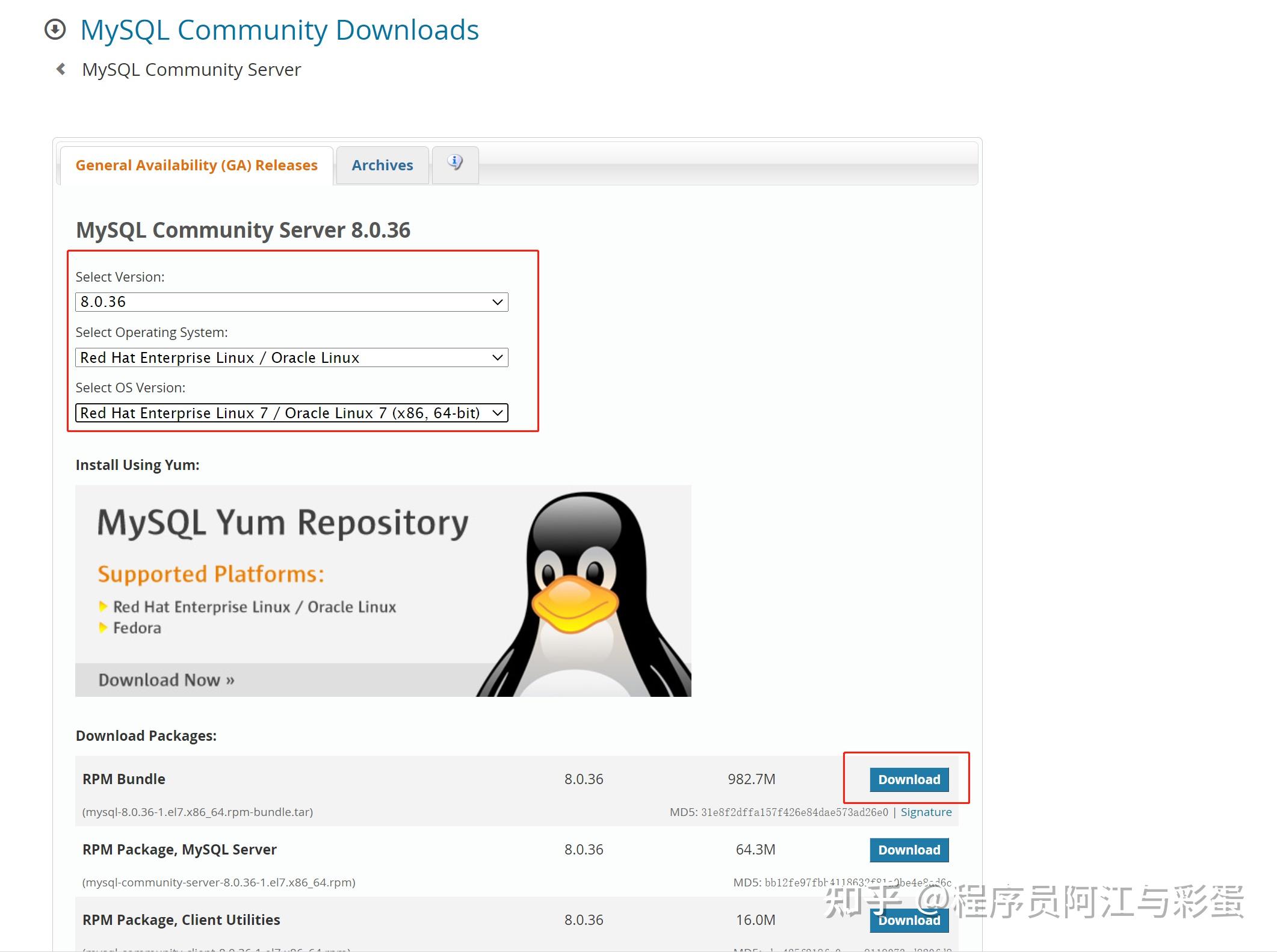The height and width of the screenshot is (952, 1277).
Task: Select the General Availability (GA) Releases tab
Action: 197,164
